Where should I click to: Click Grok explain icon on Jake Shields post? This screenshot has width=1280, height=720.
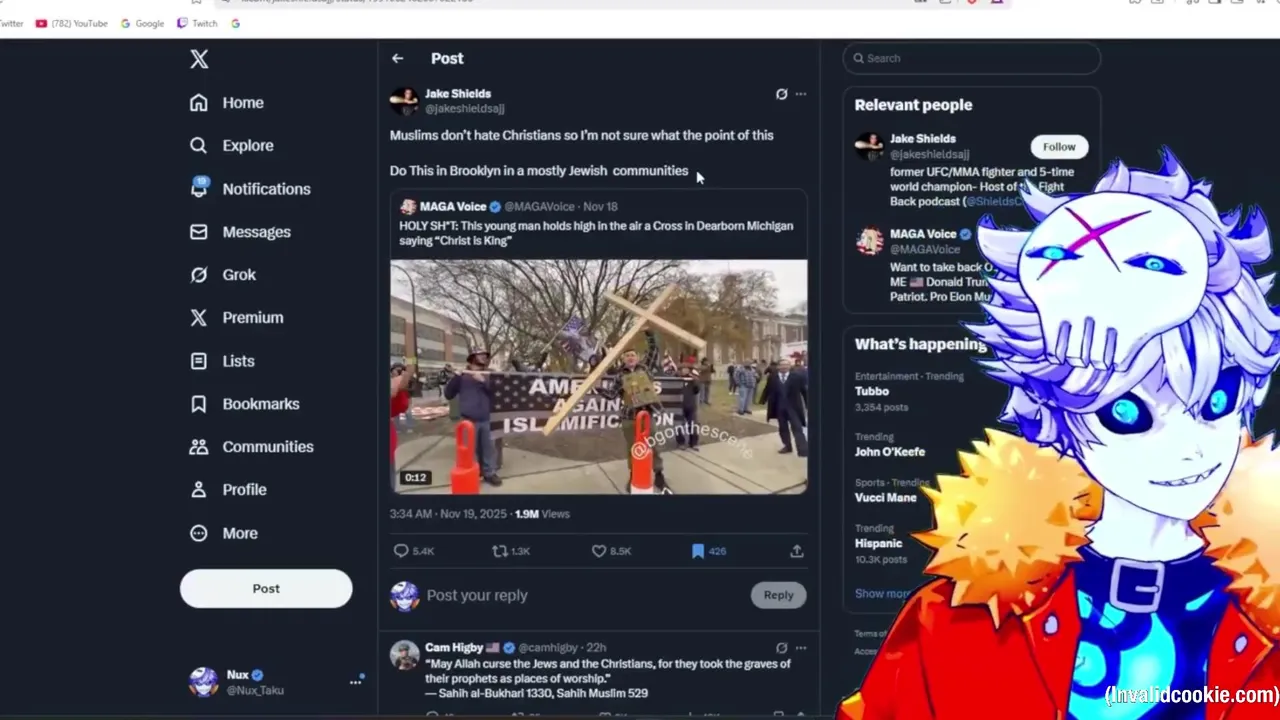tap(782, 94)
